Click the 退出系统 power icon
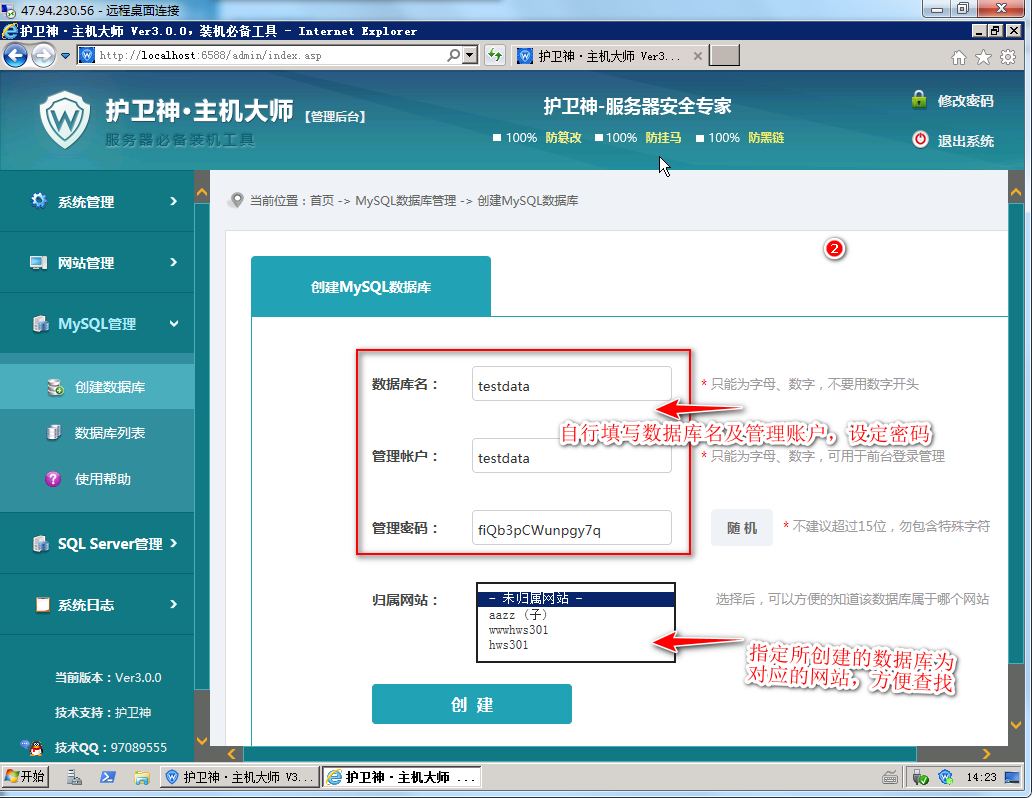This screenshot has width=1032, height=798. (920, 140)
